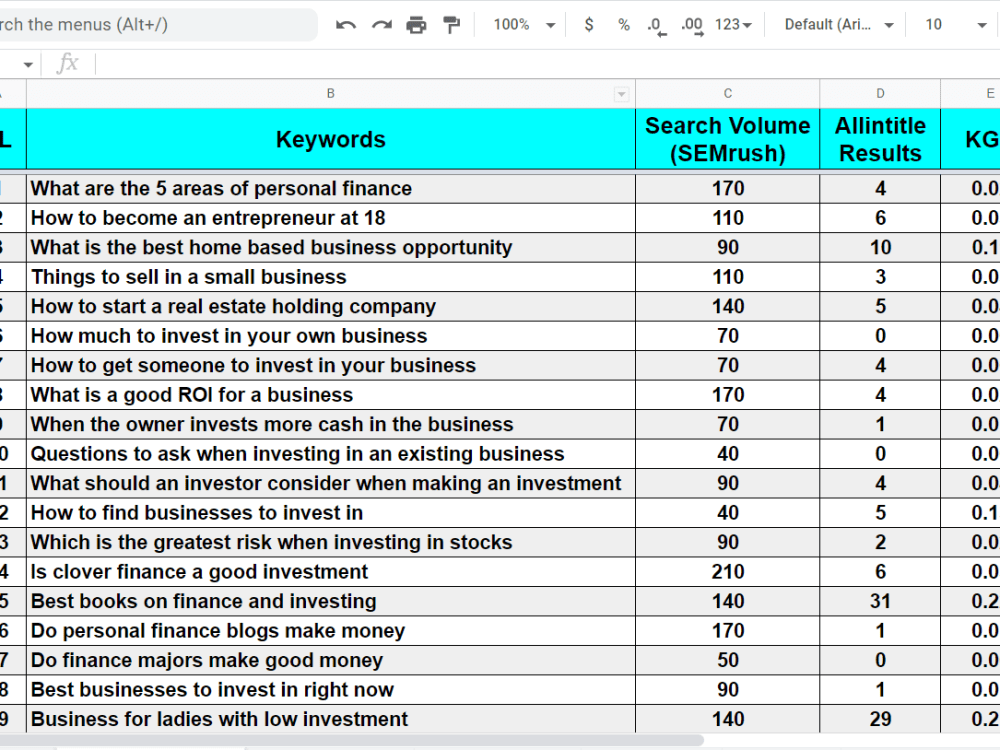Click the Keywords header cell
The width and height of the screenshot is (1000, 750).
330,139
